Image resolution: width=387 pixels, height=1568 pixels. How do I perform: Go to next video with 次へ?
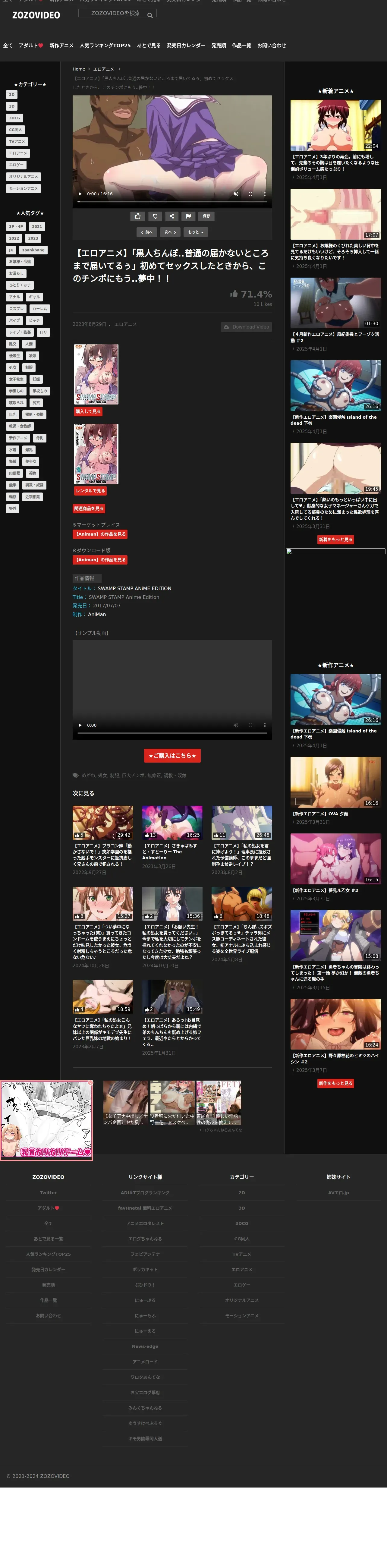pyautogui.click(x=170, y=232)
